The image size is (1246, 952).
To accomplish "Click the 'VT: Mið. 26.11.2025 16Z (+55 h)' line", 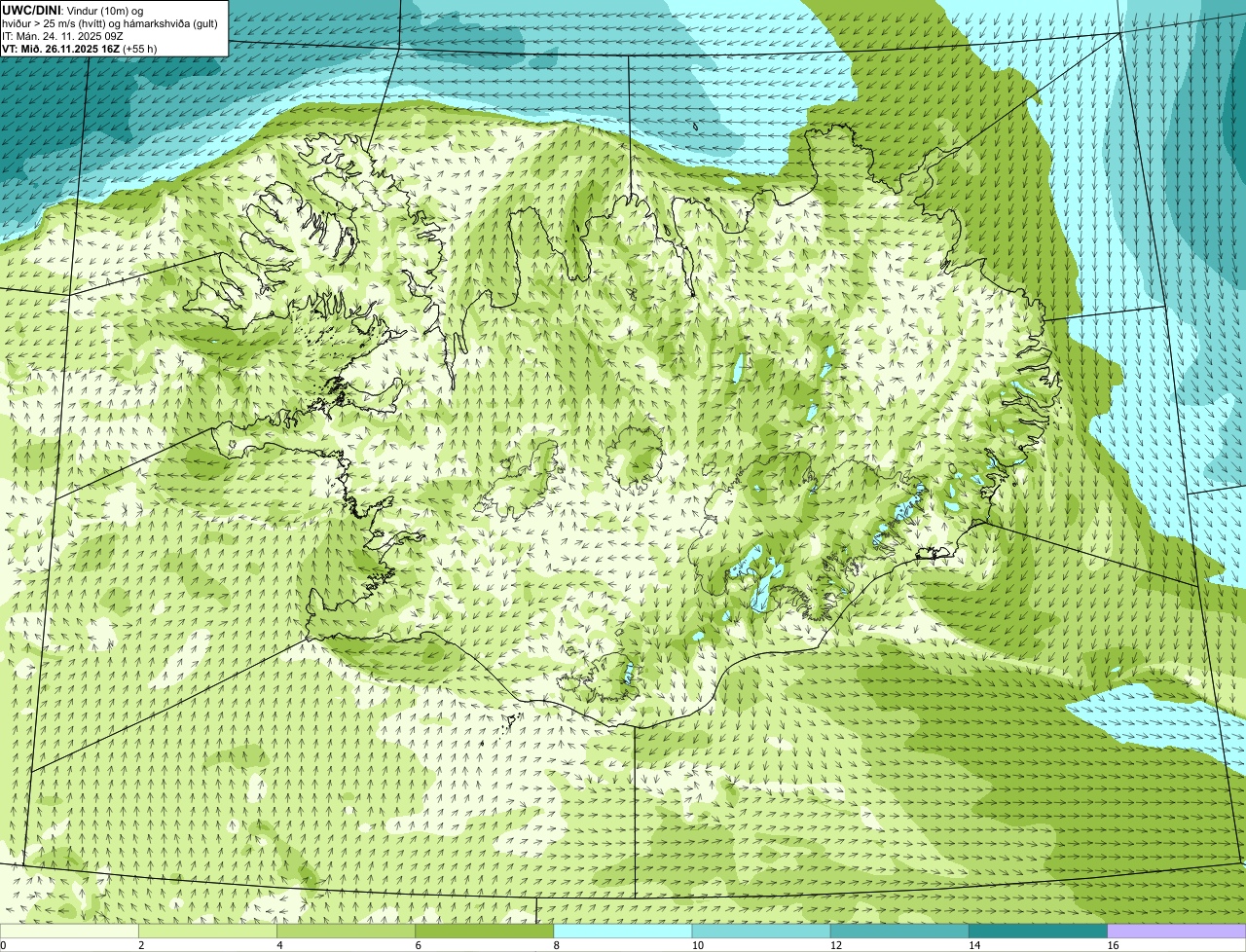I will pyautogui.click(x=80, y=49).
